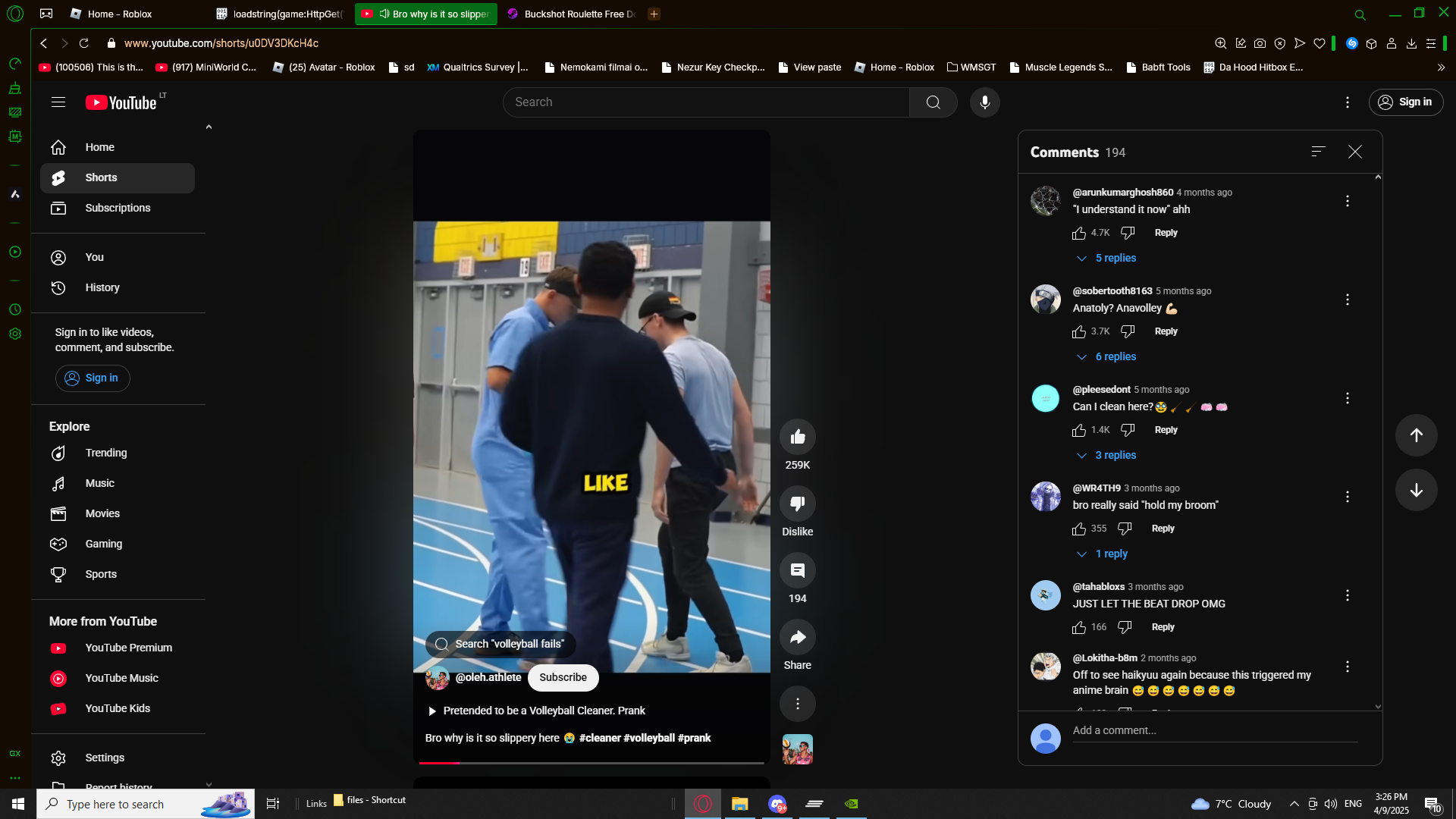The height and width of the screenshot is (819, 1456).
Task: Click the #volleyball hashtag
Action: (x=649, y=739)
